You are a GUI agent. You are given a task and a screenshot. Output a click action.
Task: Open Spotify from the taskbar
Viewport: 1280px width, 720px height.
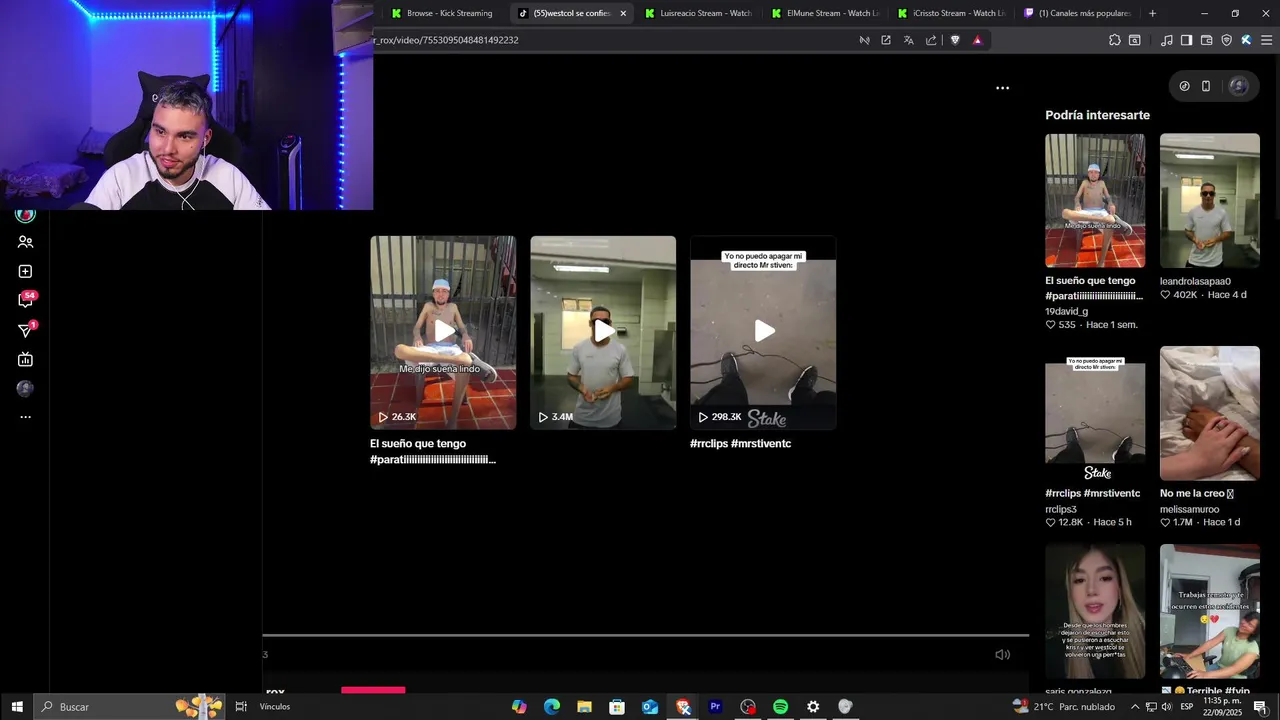coord(780,707)
